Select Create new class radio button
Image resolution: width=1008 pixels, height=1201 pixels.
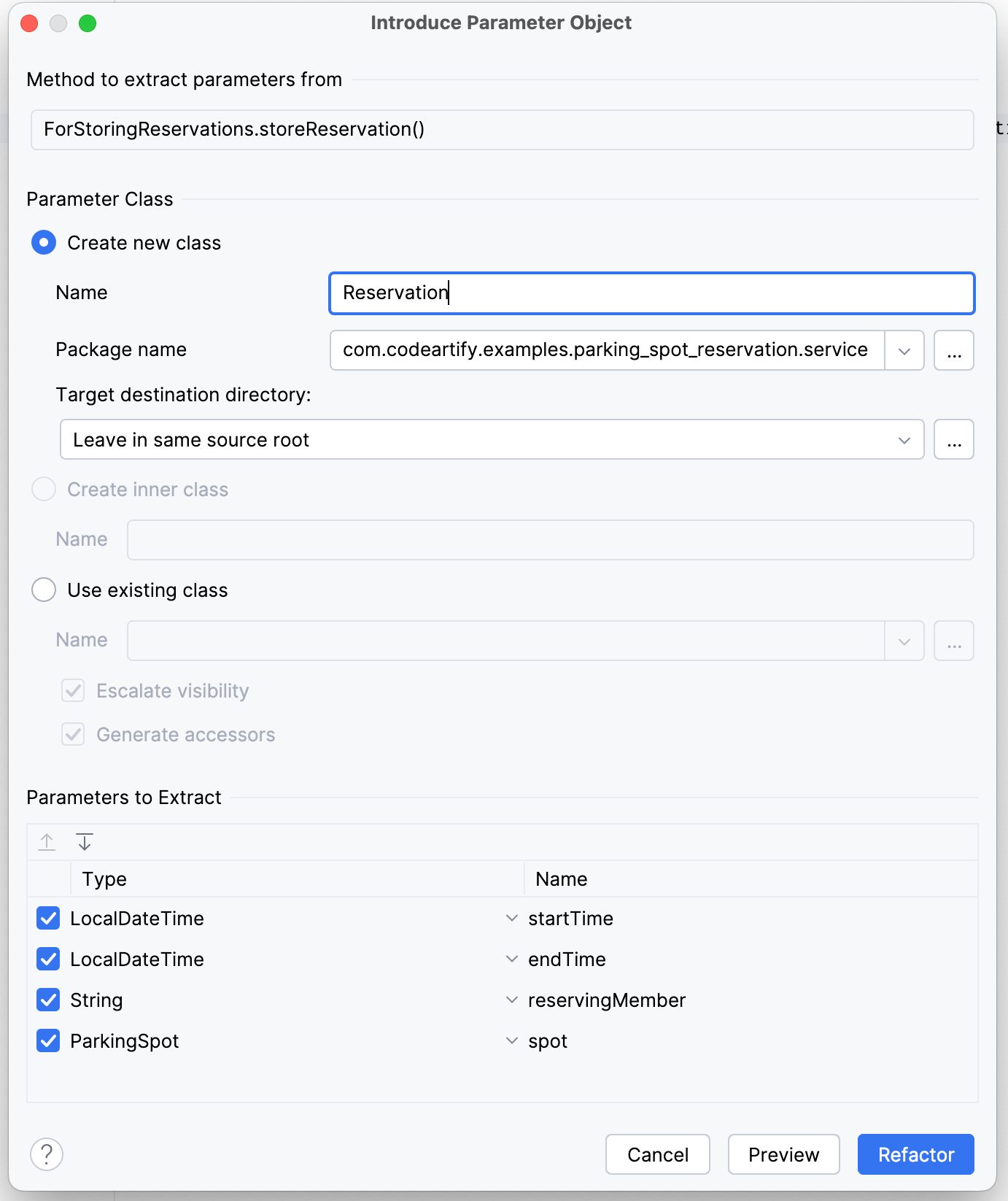pyautogui.click(x=44, y=242)
